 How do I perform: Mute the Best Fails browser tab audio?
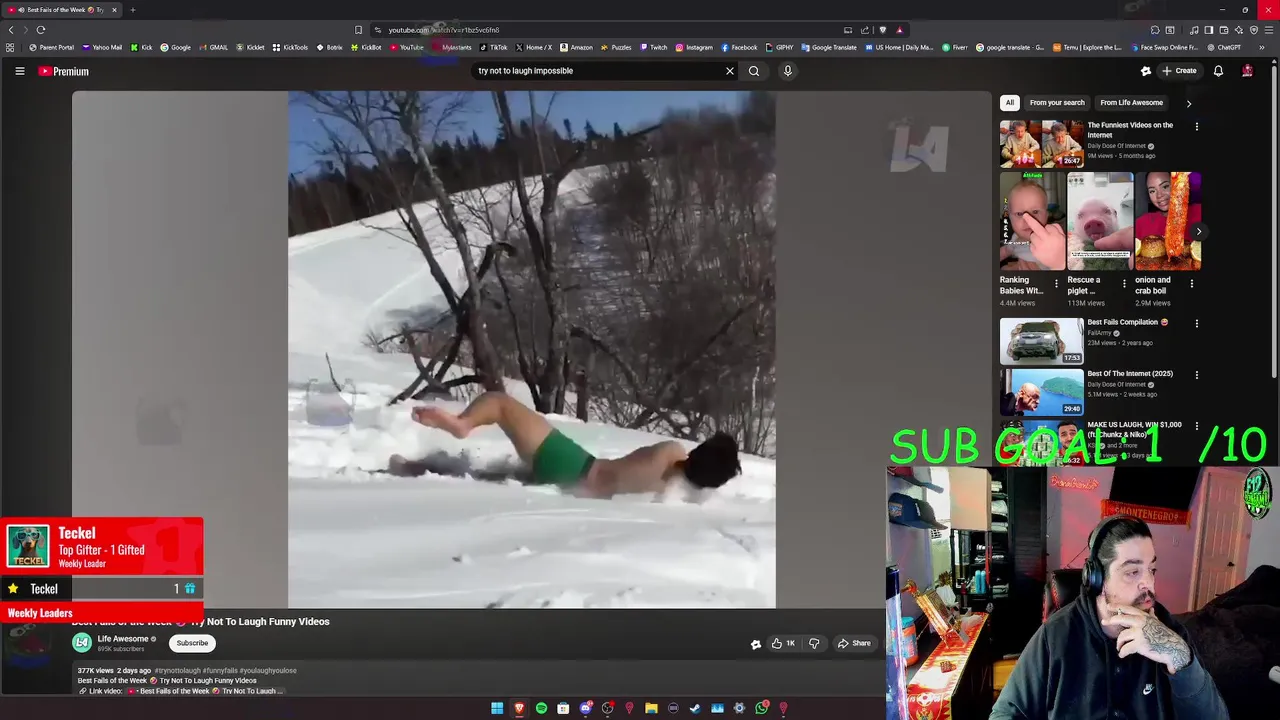point(21,10)
